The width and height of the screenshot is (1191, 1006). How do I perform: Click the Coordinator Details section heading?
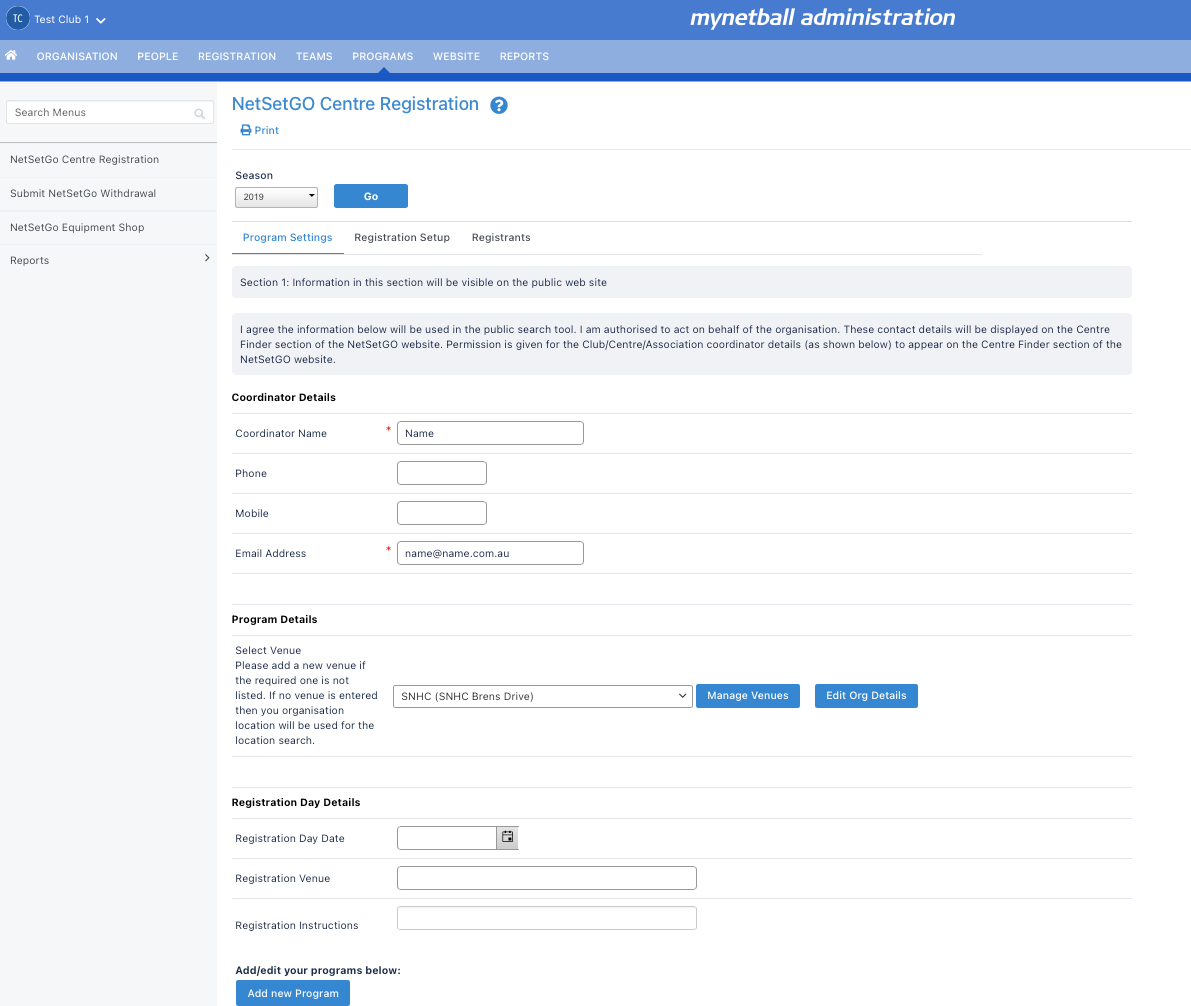coord(283,397)
